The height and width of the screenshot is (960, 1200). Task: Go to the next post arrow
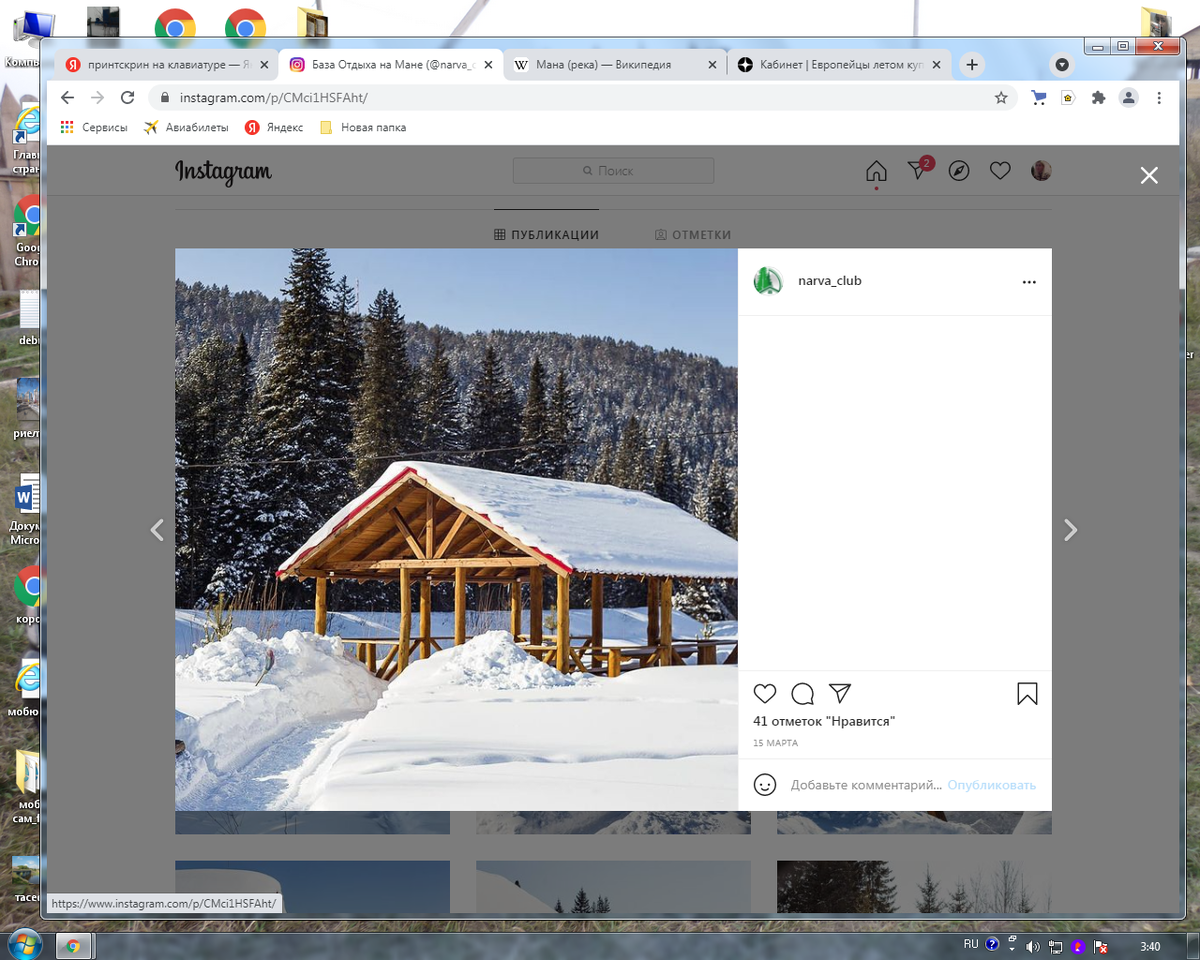[x=1070, y=530]
